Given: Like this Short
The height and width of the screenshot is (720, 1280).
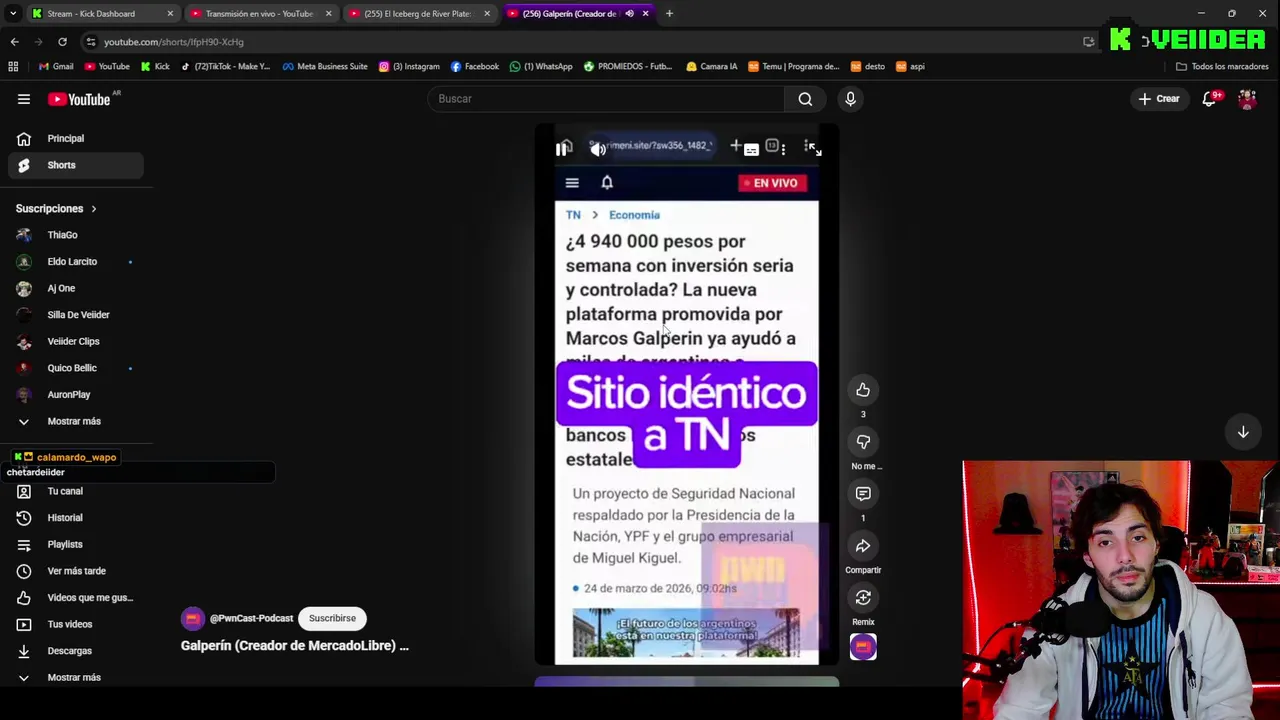Looking at the screenshot, I should click(x=863, y=390).
